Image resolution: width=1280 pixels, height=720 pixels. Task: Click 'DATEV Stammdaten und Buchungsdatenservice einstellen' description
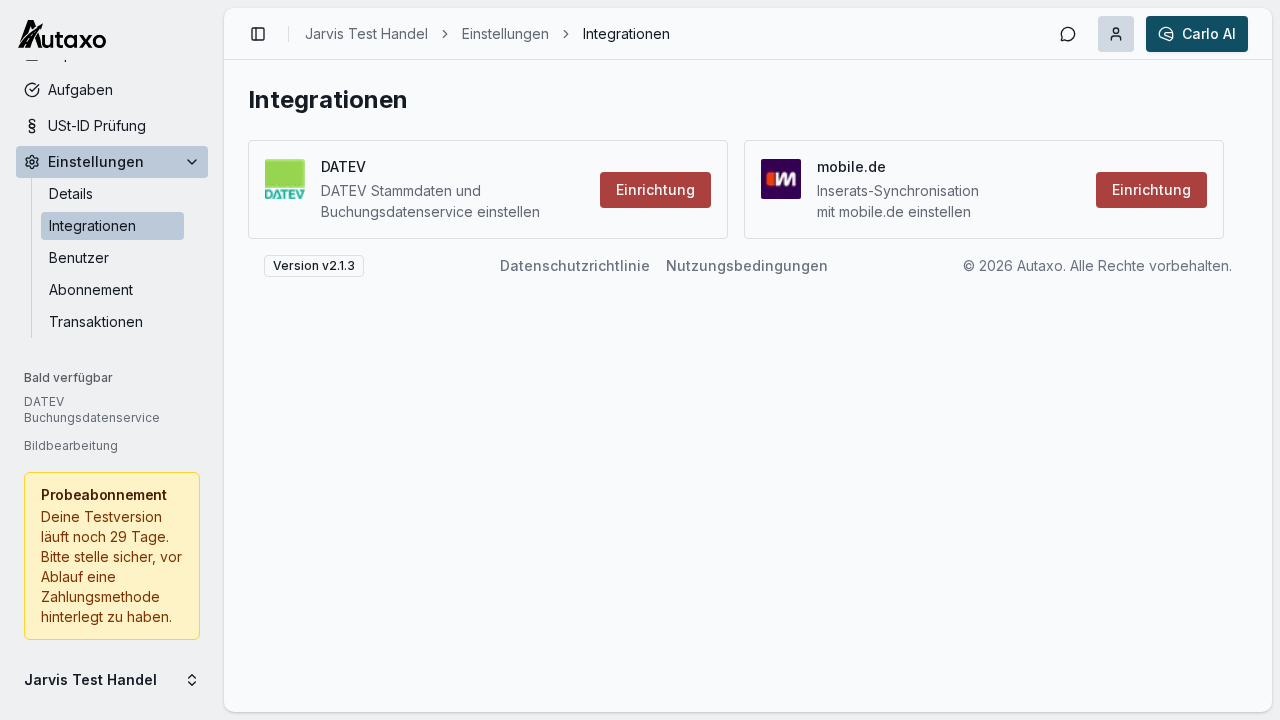[430, 201]
